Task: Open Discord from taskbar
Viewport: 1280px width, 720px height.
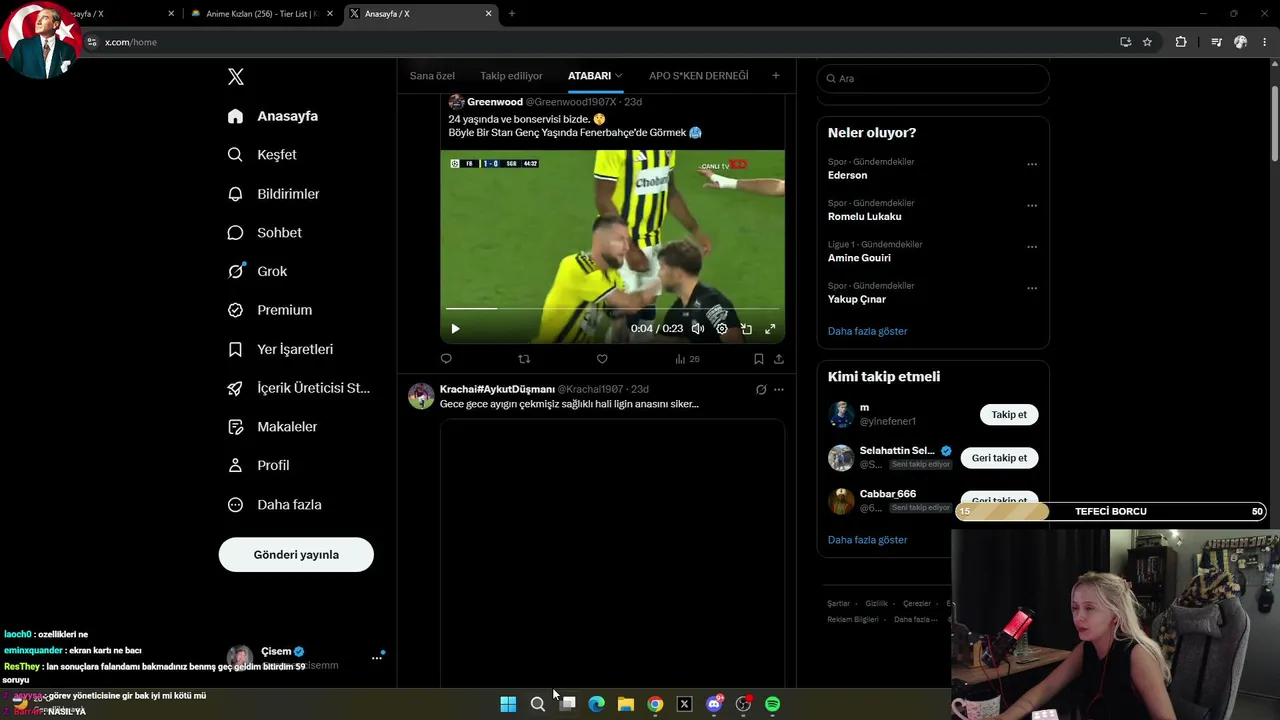Action: (x=714, y=704)
